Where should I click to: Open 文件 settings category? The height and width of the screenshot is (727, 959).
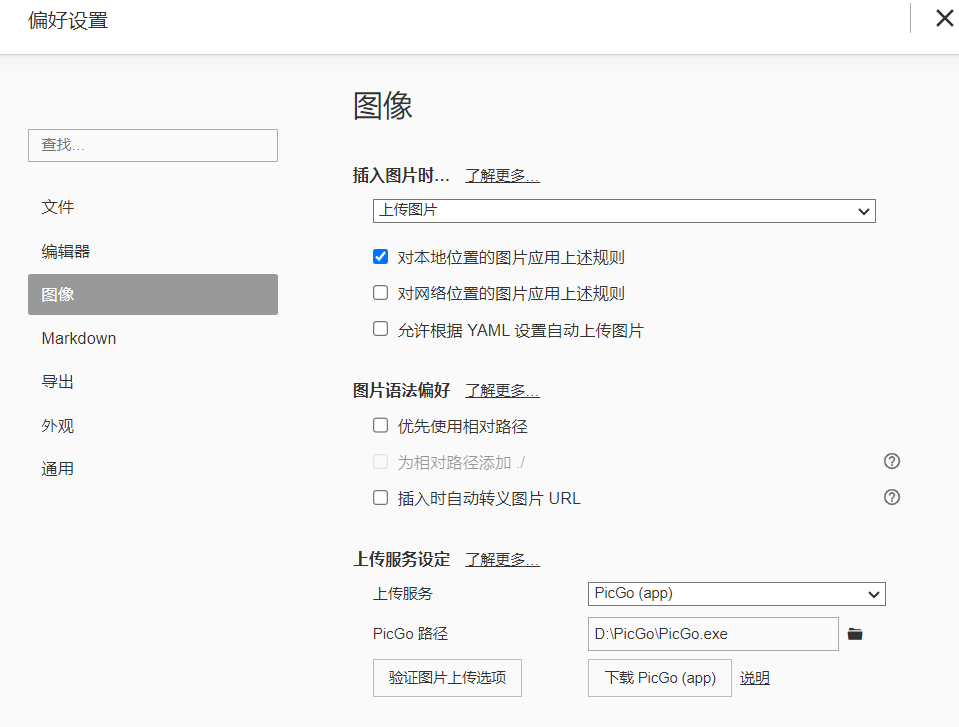point(58,207)
